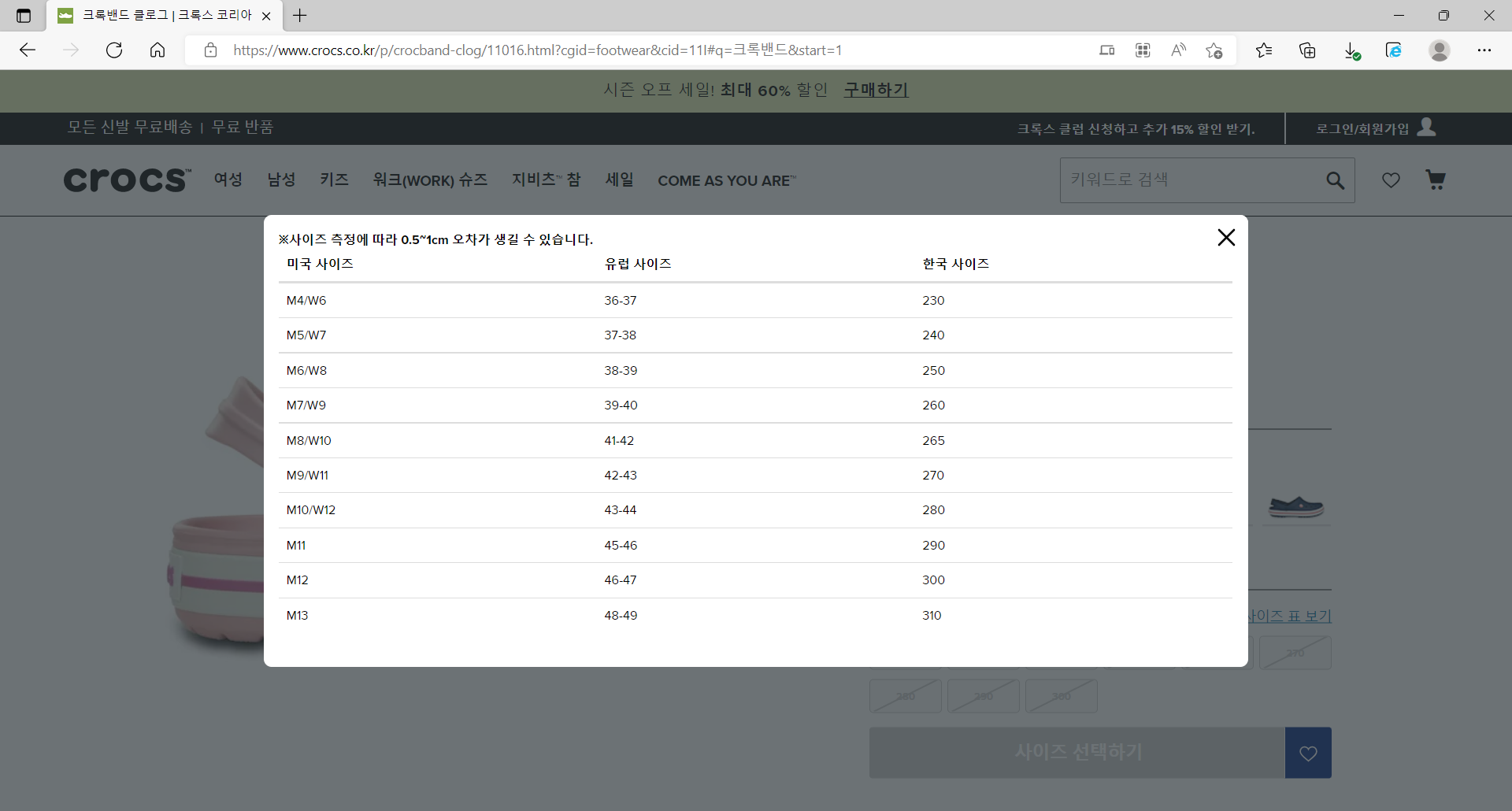Image resolution: width=1512 pixels, height=811 pixels.
Task: Click the 310 Korea size cell
Action: point(932,616)
